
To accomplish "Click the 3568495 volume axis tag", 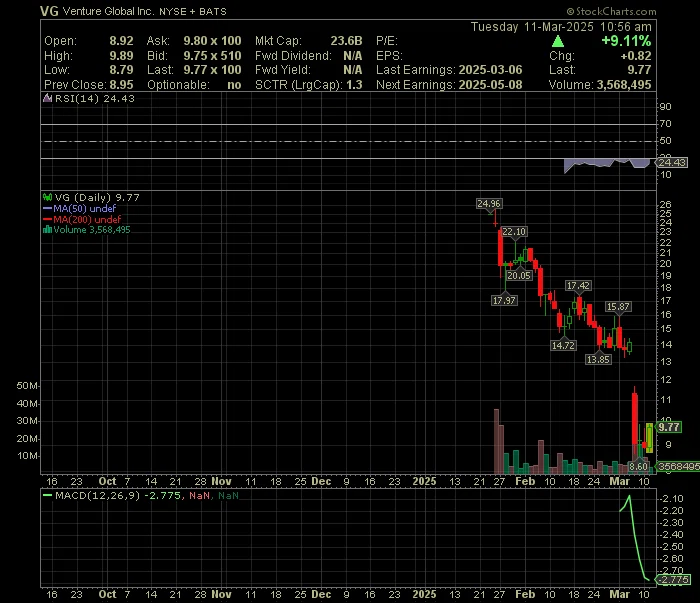I will 678,466.
